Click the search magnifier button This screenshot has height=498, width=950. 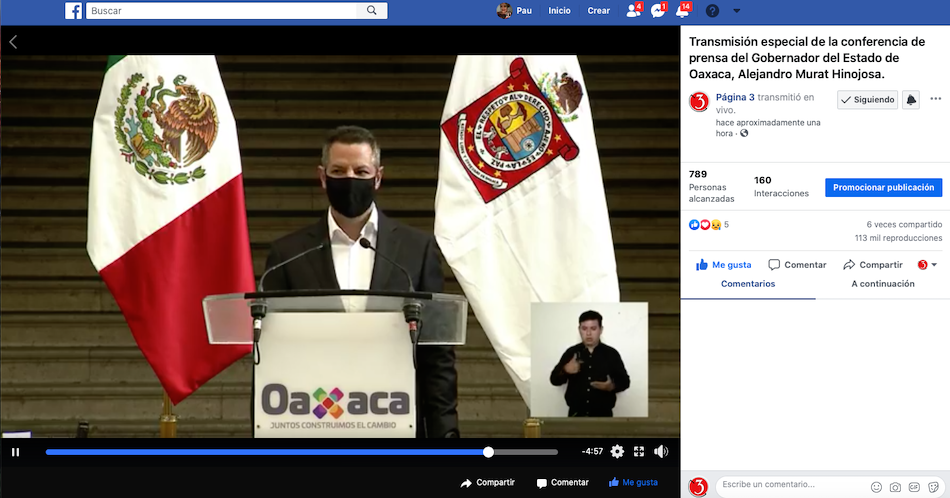coord(371,10)
